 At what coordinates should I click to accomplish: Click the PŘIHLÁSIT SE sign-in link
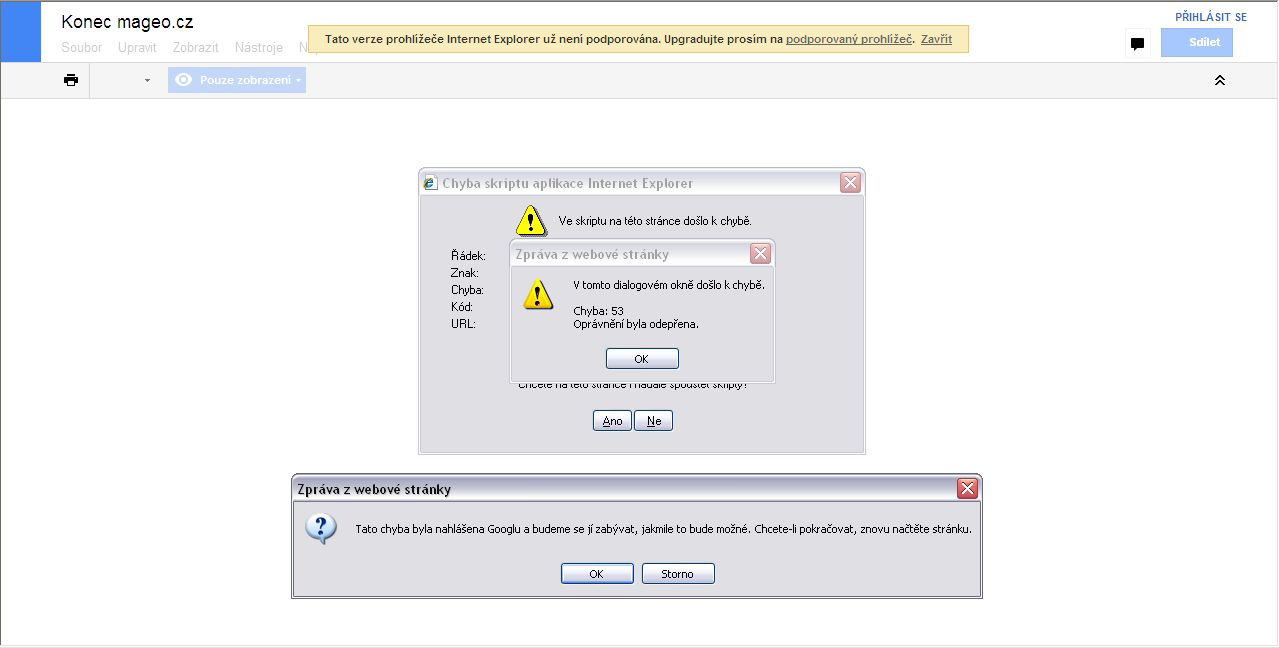pyautogui.click(x=1211, y=17)
